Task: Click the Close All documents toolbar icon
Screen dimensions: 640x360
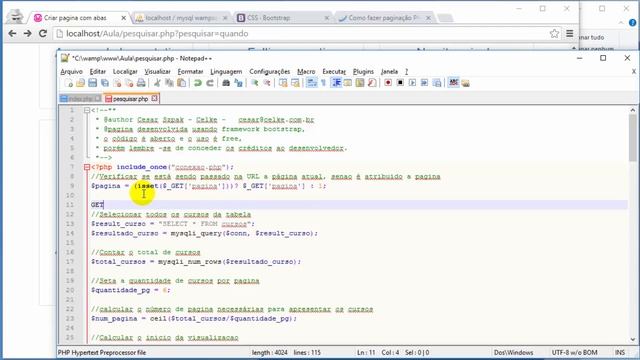Action: 129,83
